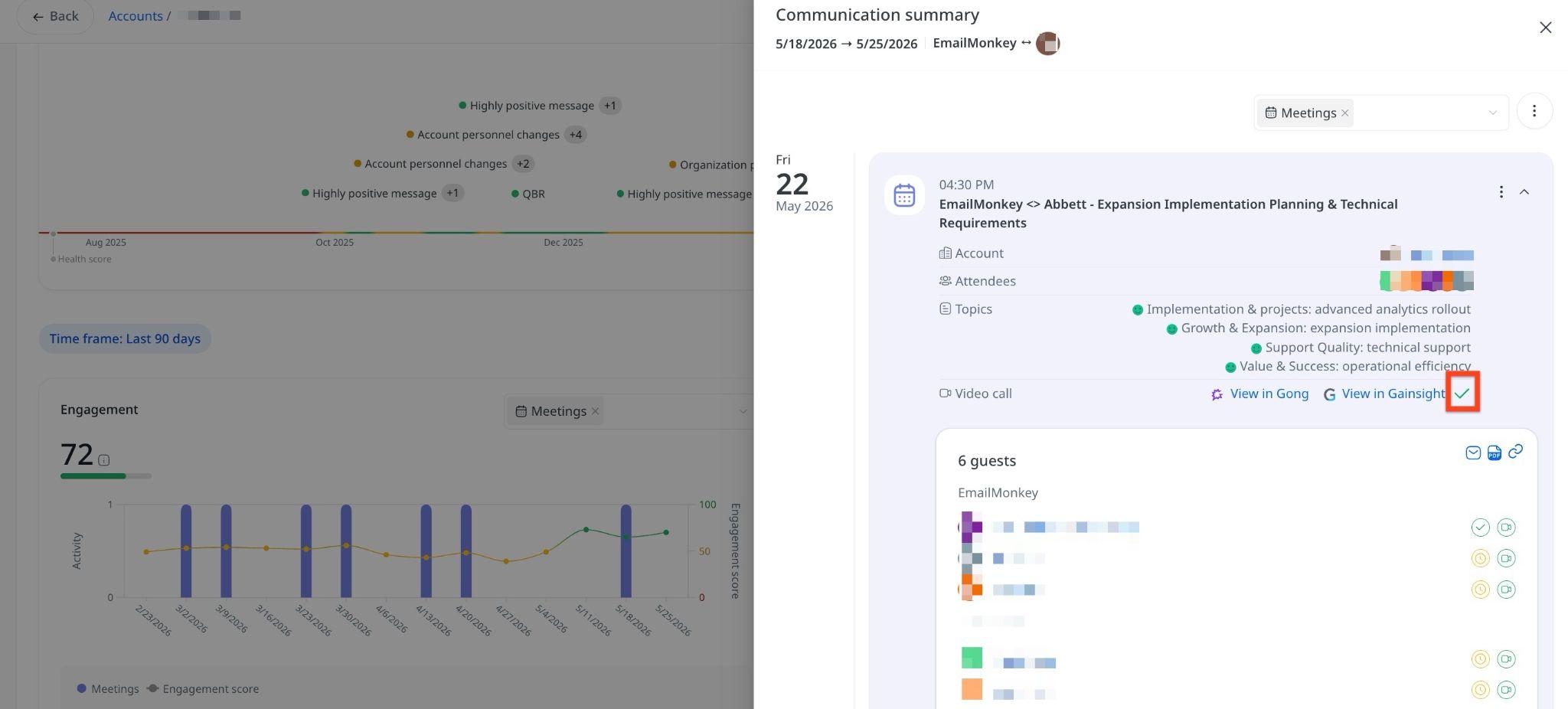
Task: Collapse the Expansion Implementation Planning meeting card
Action: [1524, 192]
